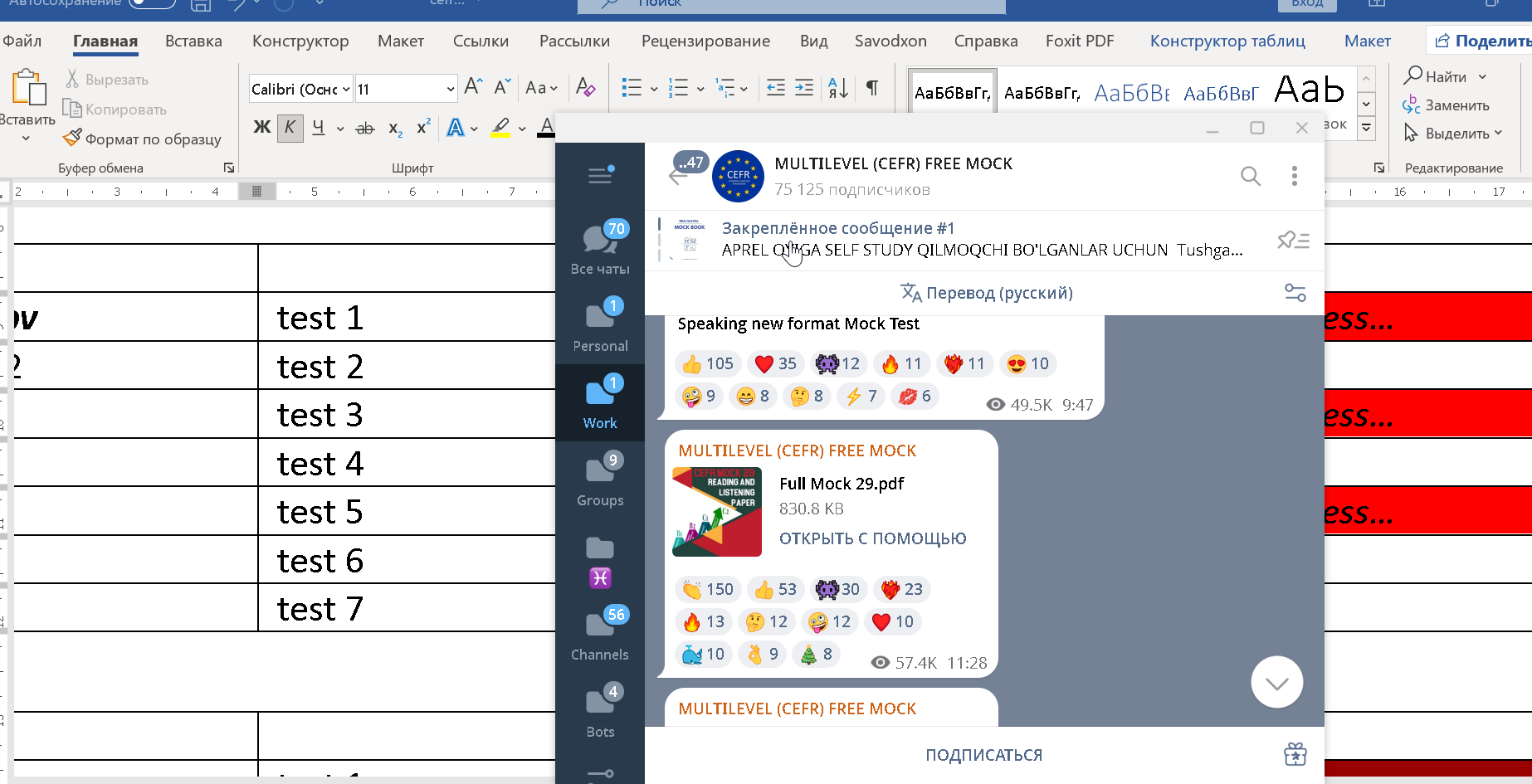Open the Все чаты folder

tap(600, 248)
